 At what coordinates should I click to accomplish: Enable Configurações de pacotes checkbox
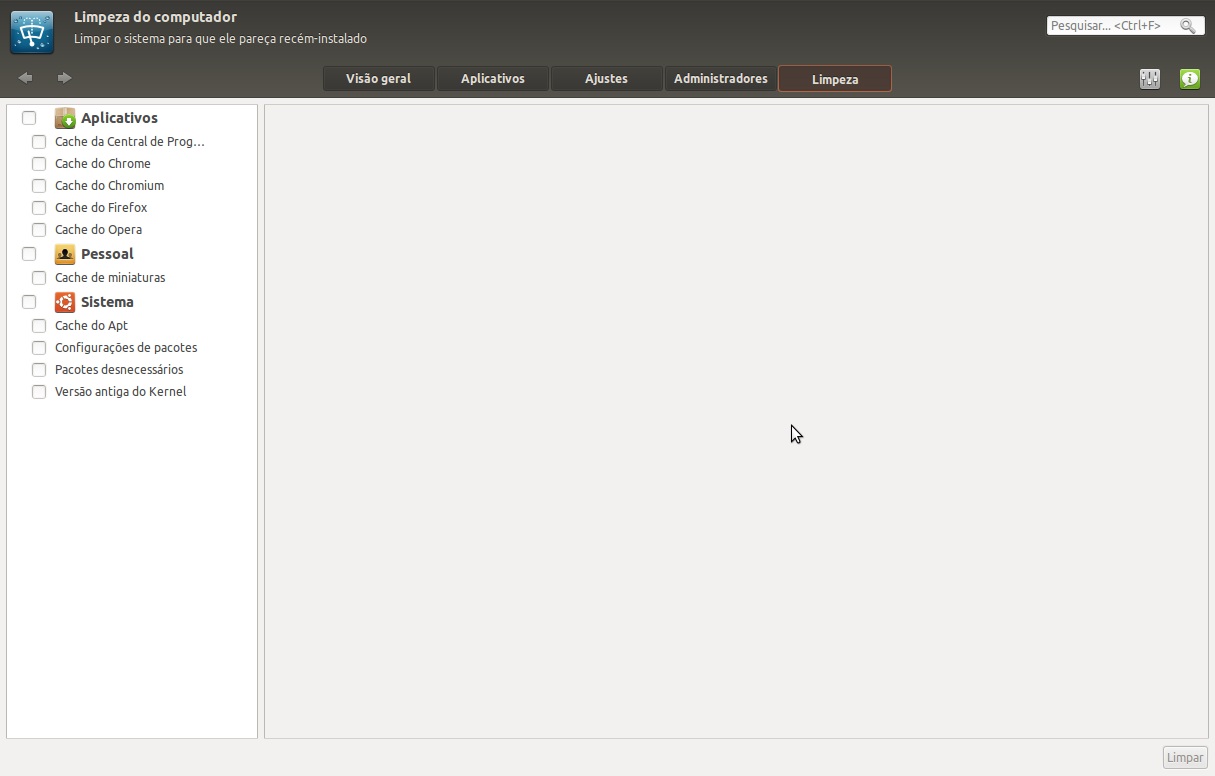point(39,348)
